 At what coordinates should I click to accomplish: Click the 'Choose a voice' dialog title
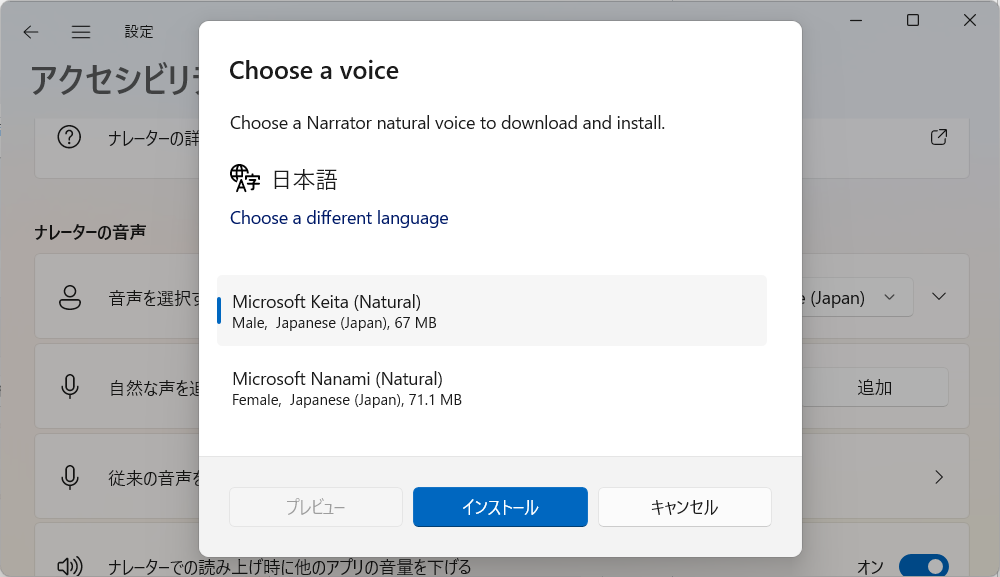tap(314, 70)
